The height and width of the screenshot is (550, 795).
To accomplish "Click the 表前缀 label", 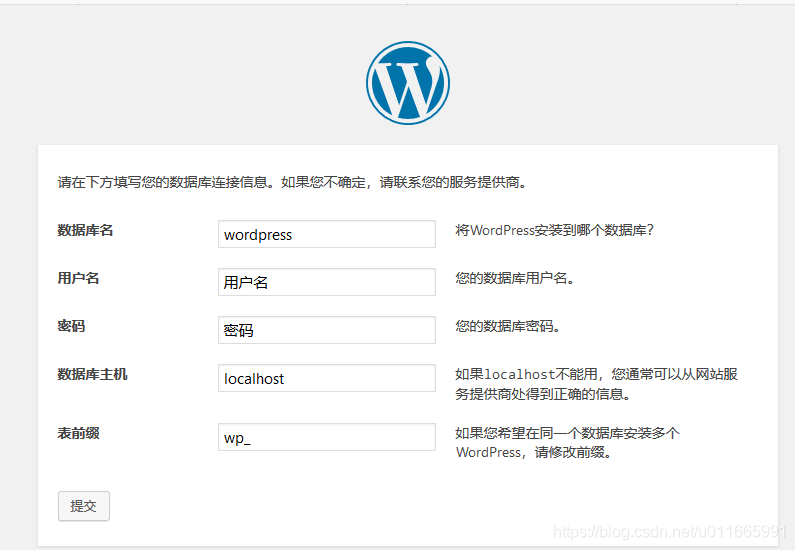I will click(x=78, y=433).
